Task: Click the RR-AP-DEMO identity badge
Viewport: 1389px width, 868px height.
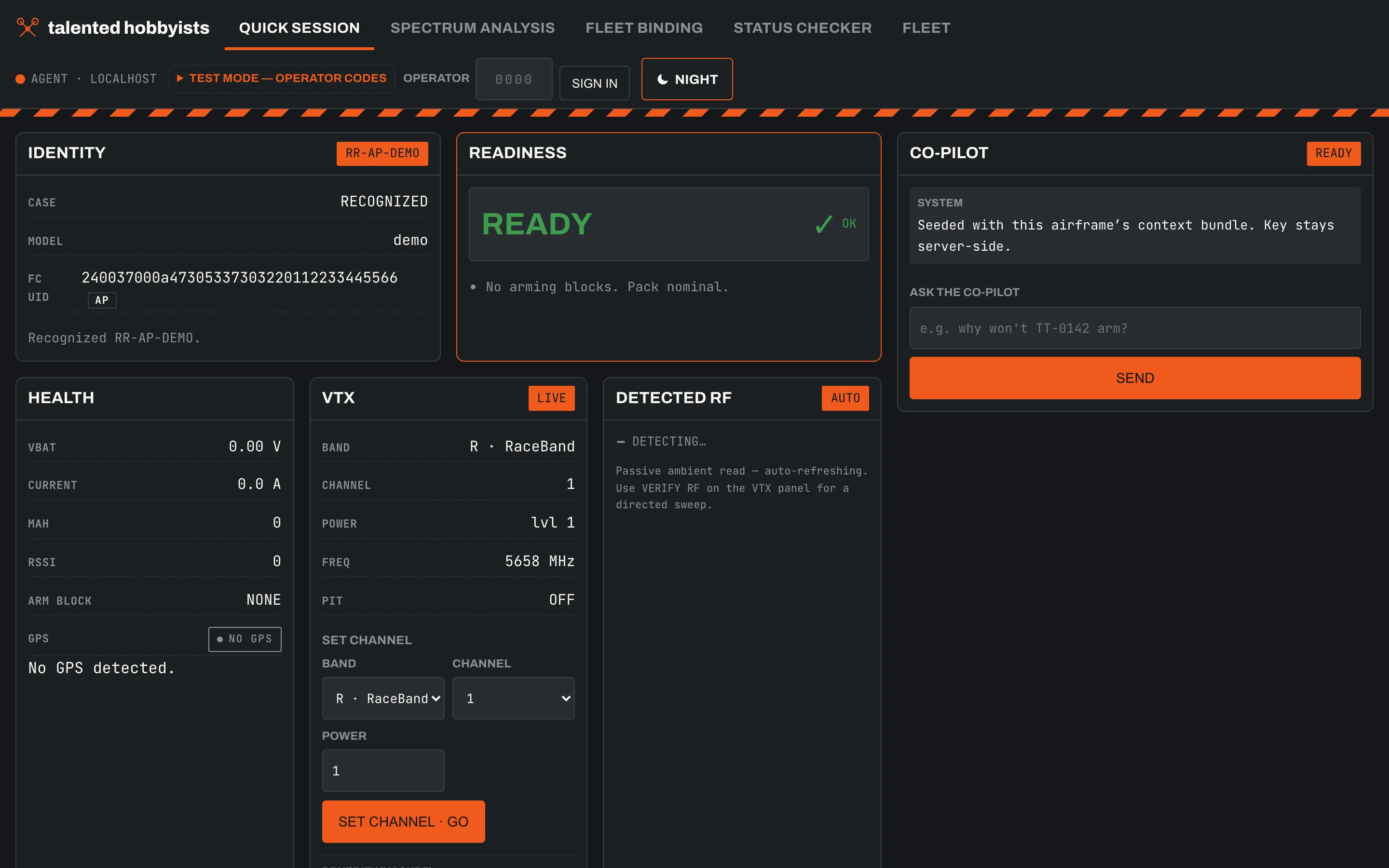Action: [x=382, y=153]
